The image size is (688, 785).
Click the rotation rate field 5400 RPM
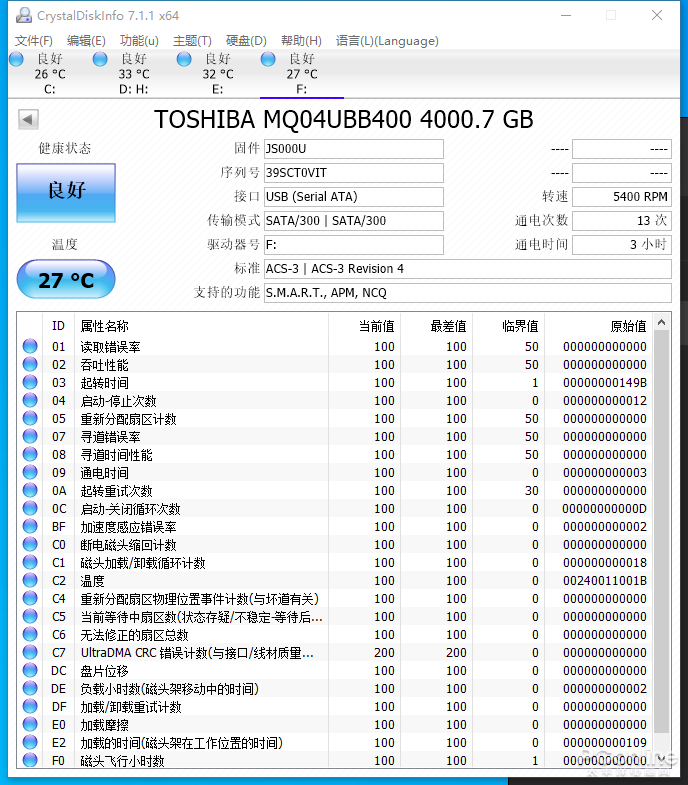pos(622,197)
